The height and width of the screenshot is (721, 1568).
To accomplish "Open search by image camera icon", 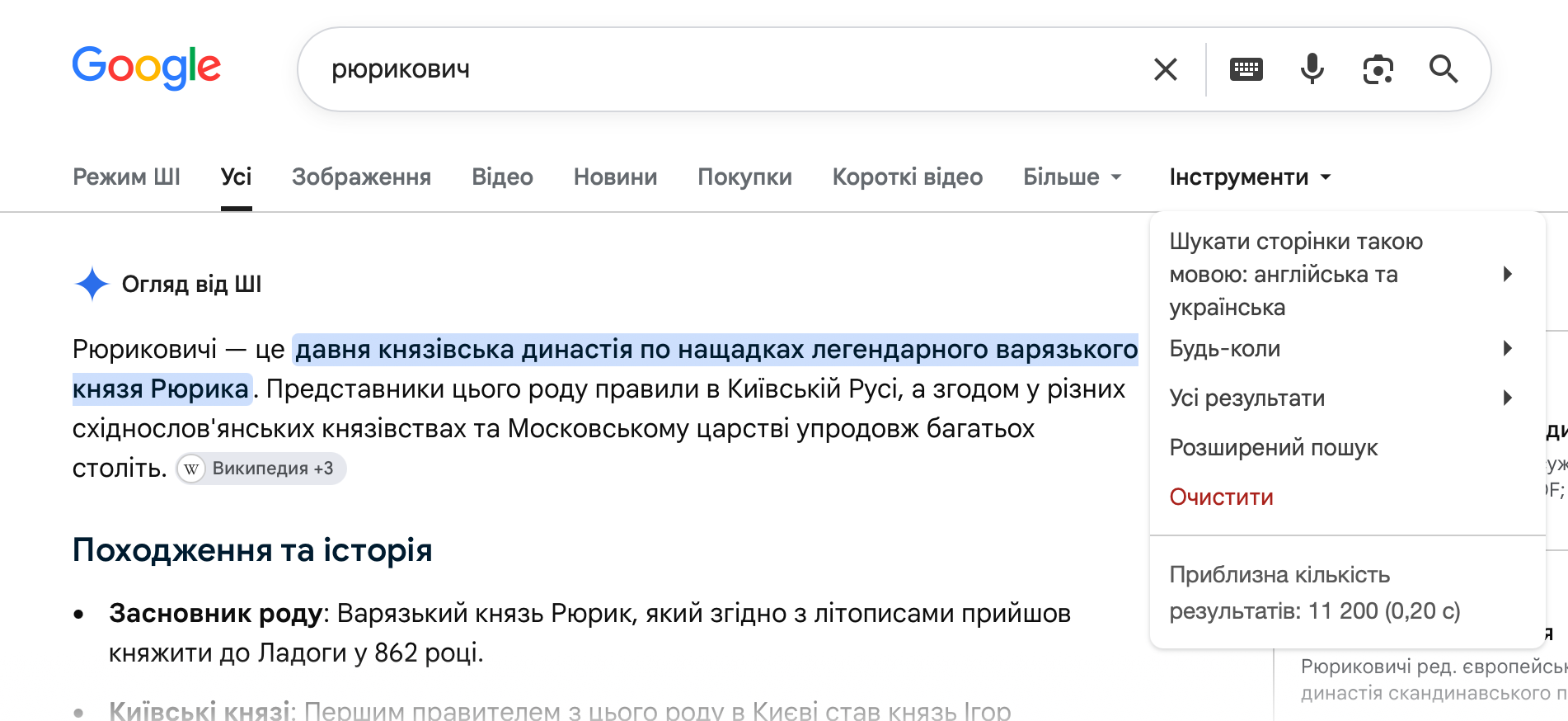I will tap(1378, 69).
